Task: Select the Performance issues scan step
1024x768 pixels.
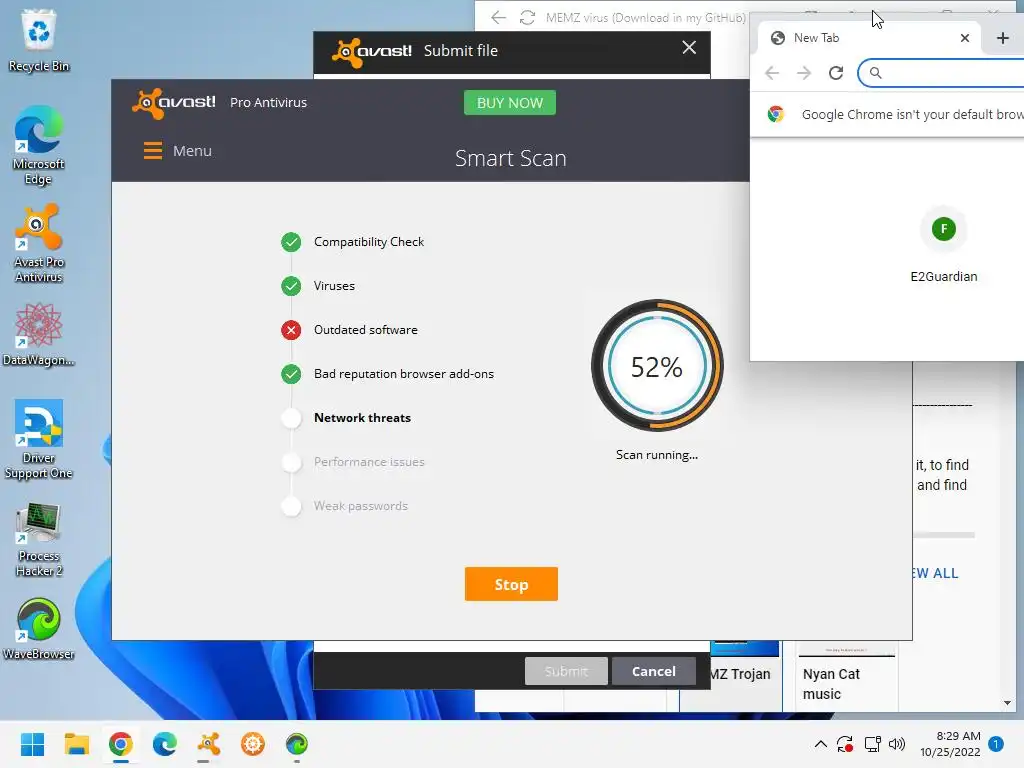Action: [369, 462]
